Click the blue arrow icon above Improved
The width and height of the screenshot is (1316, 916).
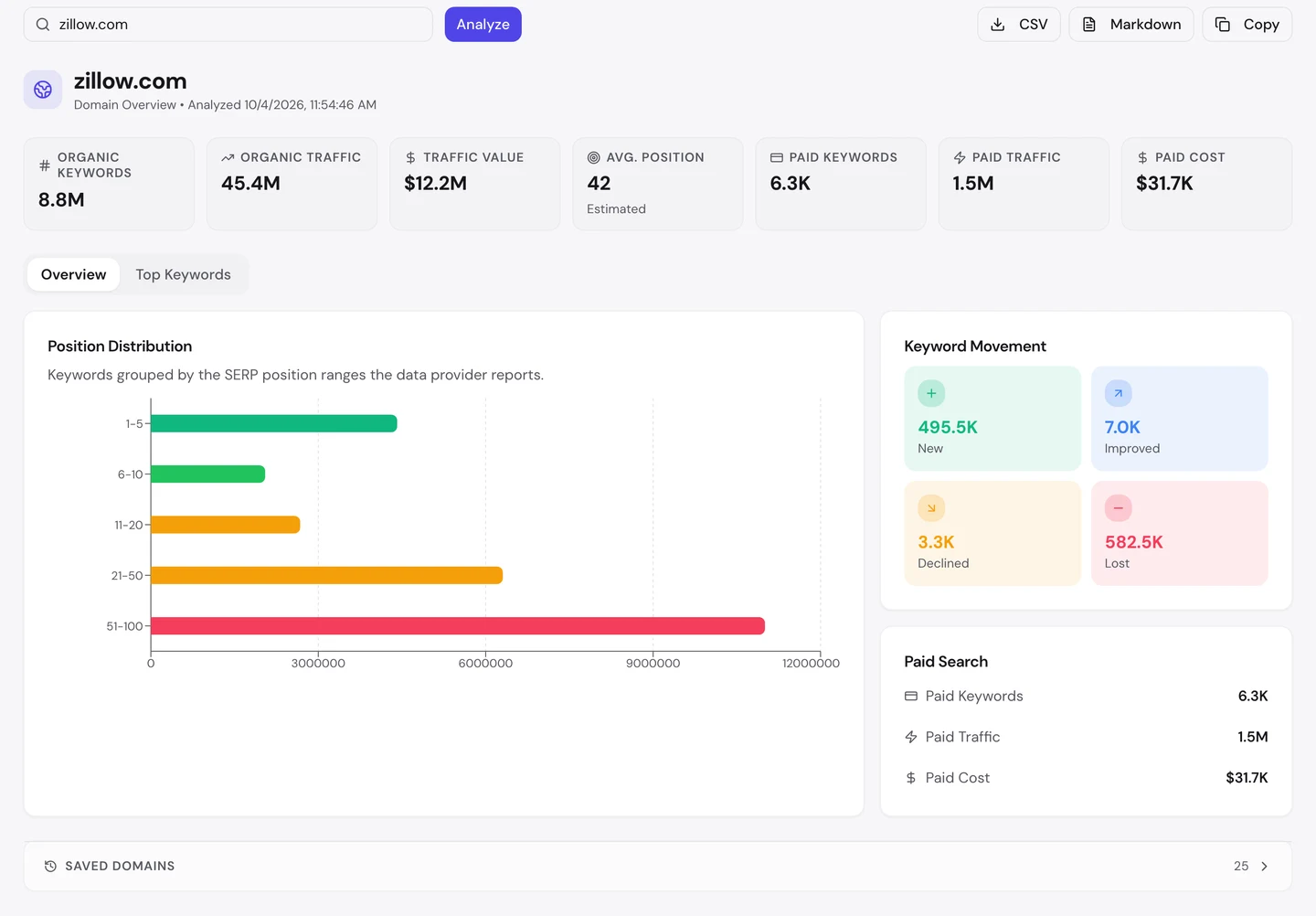click(x=1118, y=393)
